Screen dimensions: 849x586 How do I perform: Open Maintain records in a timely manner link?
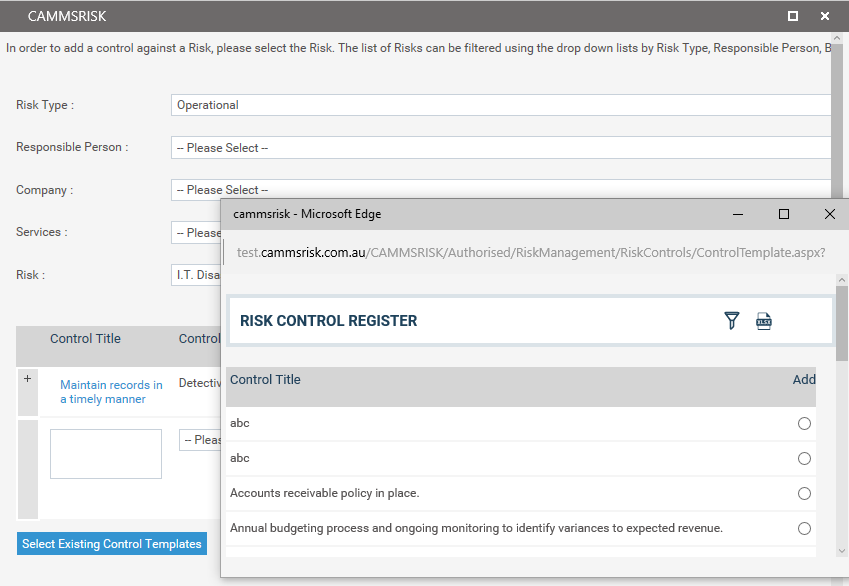pyautogui.click(x=111, y=392)
